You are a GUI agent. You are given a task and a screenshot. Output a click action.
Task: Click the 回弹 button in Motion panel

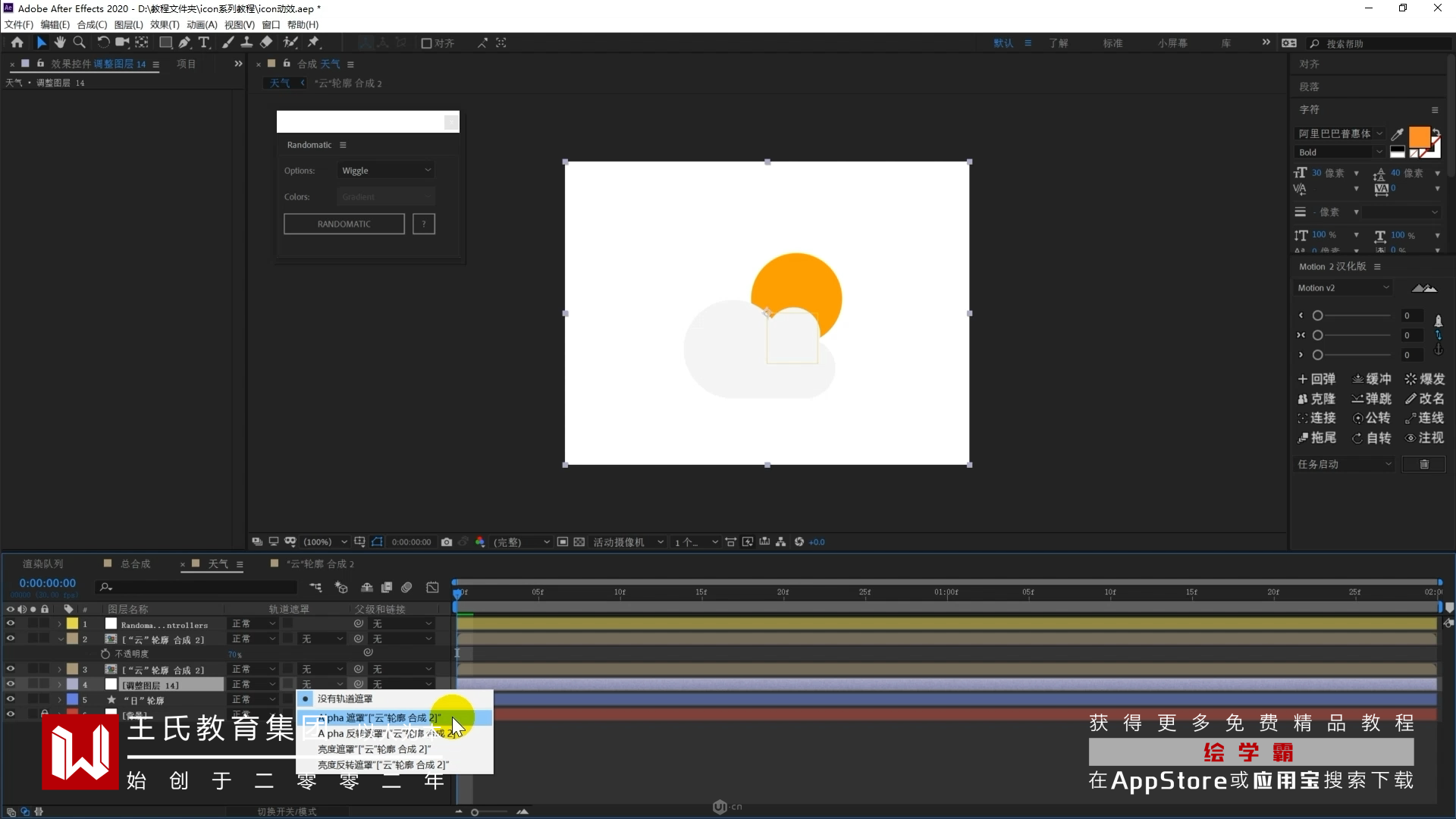(x=1316, y=379)
